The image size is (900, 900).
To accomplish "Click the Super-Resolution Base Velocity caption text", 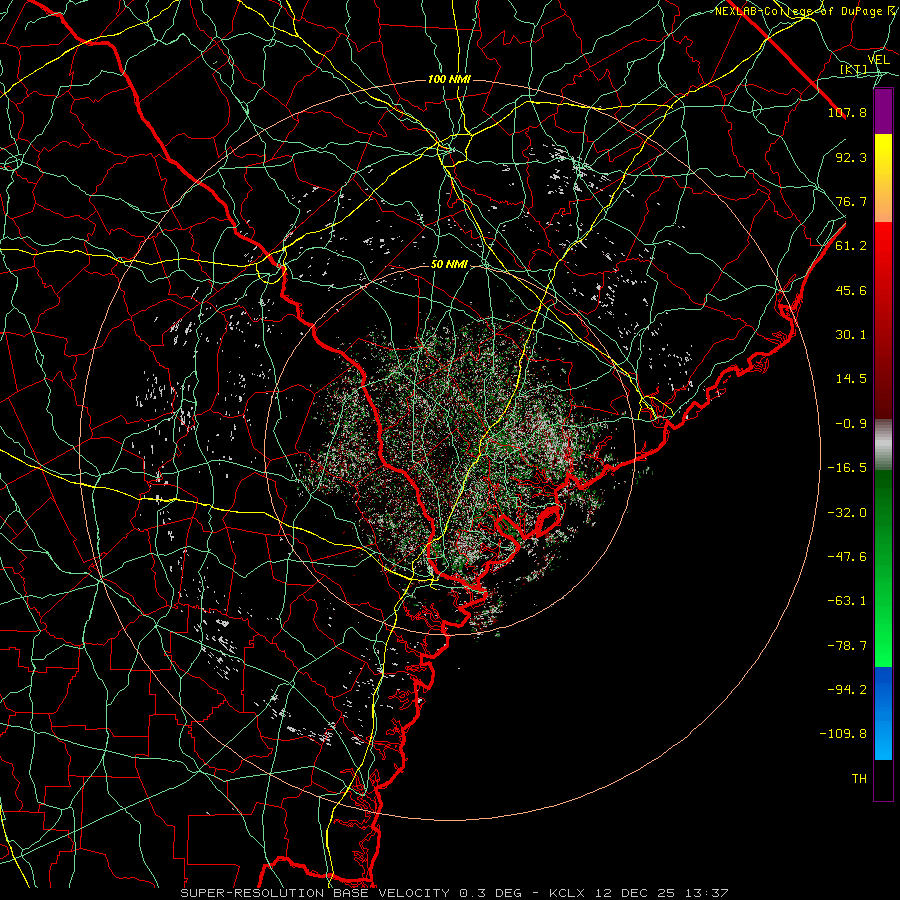I will [x=455, y=893].
